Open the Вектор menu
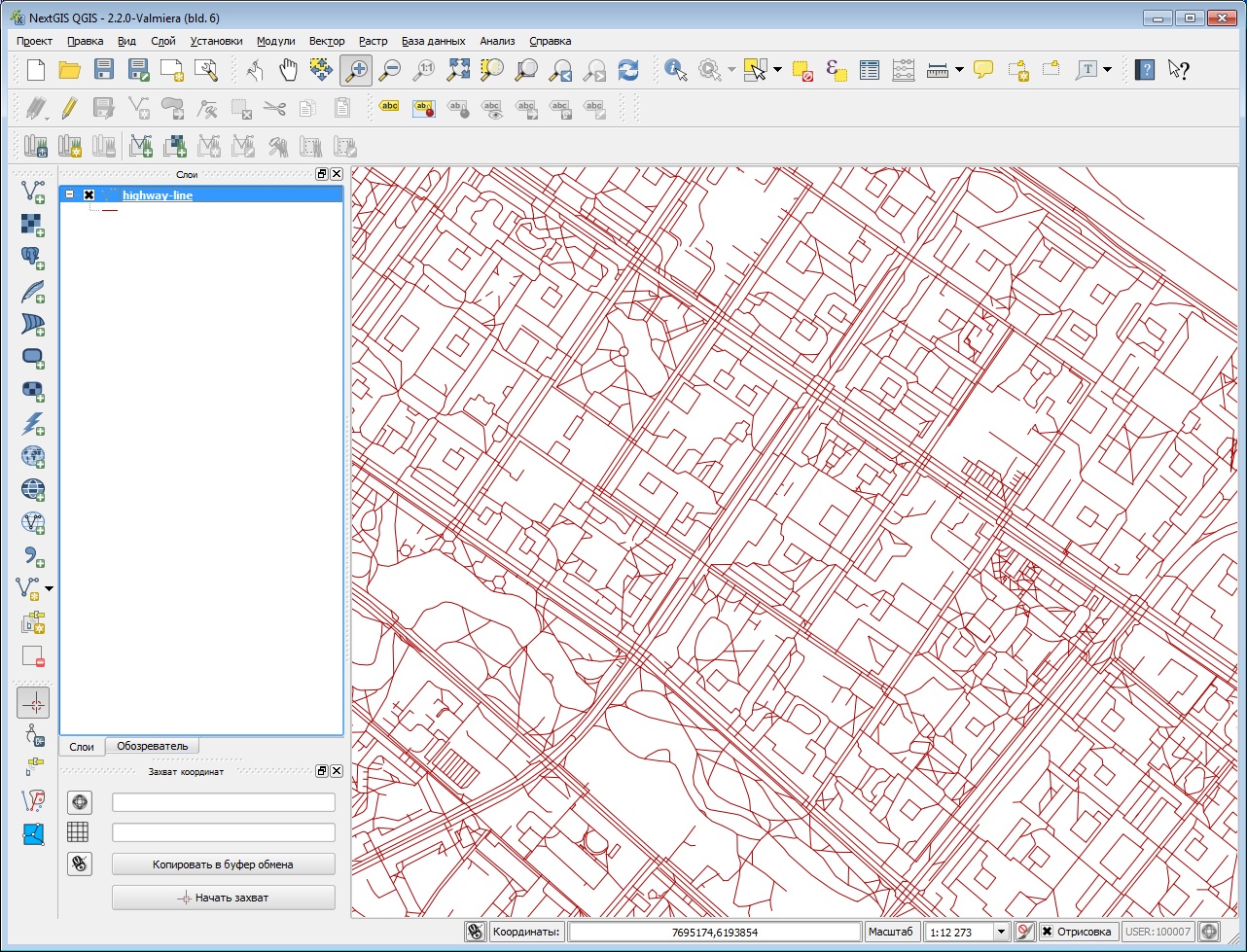 (327, 41)
